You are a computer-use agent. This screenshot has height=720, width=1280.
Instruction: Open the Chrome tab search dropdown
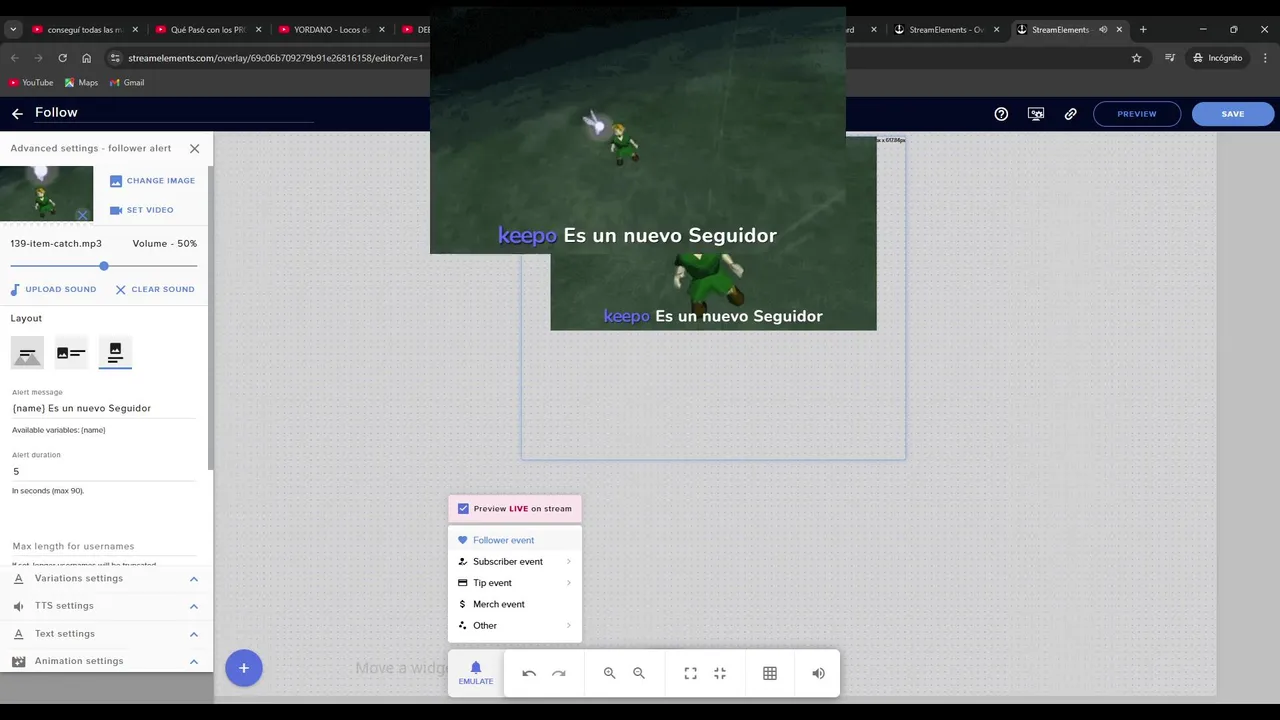click(x=13, y=29)
